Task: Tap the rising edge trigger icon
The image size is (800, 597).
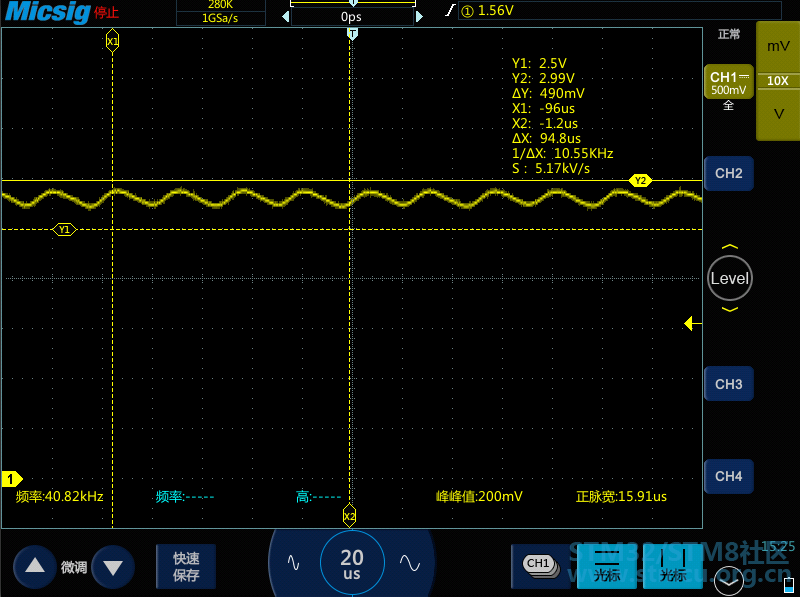Action: [x=449, y=10]
